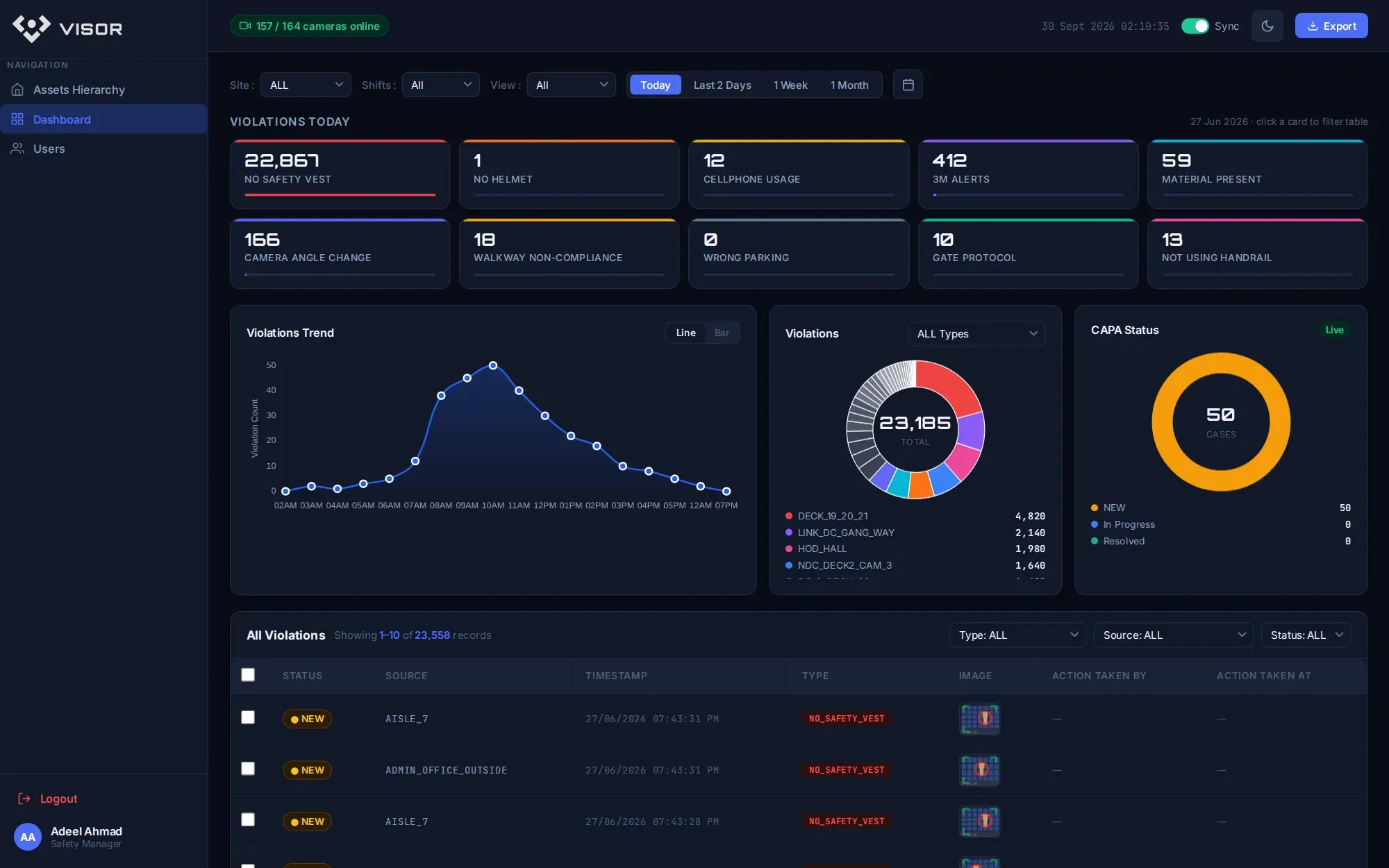Click the Export button label
The width and height of the screenshot is (1389, 868).
(1340, 26)
